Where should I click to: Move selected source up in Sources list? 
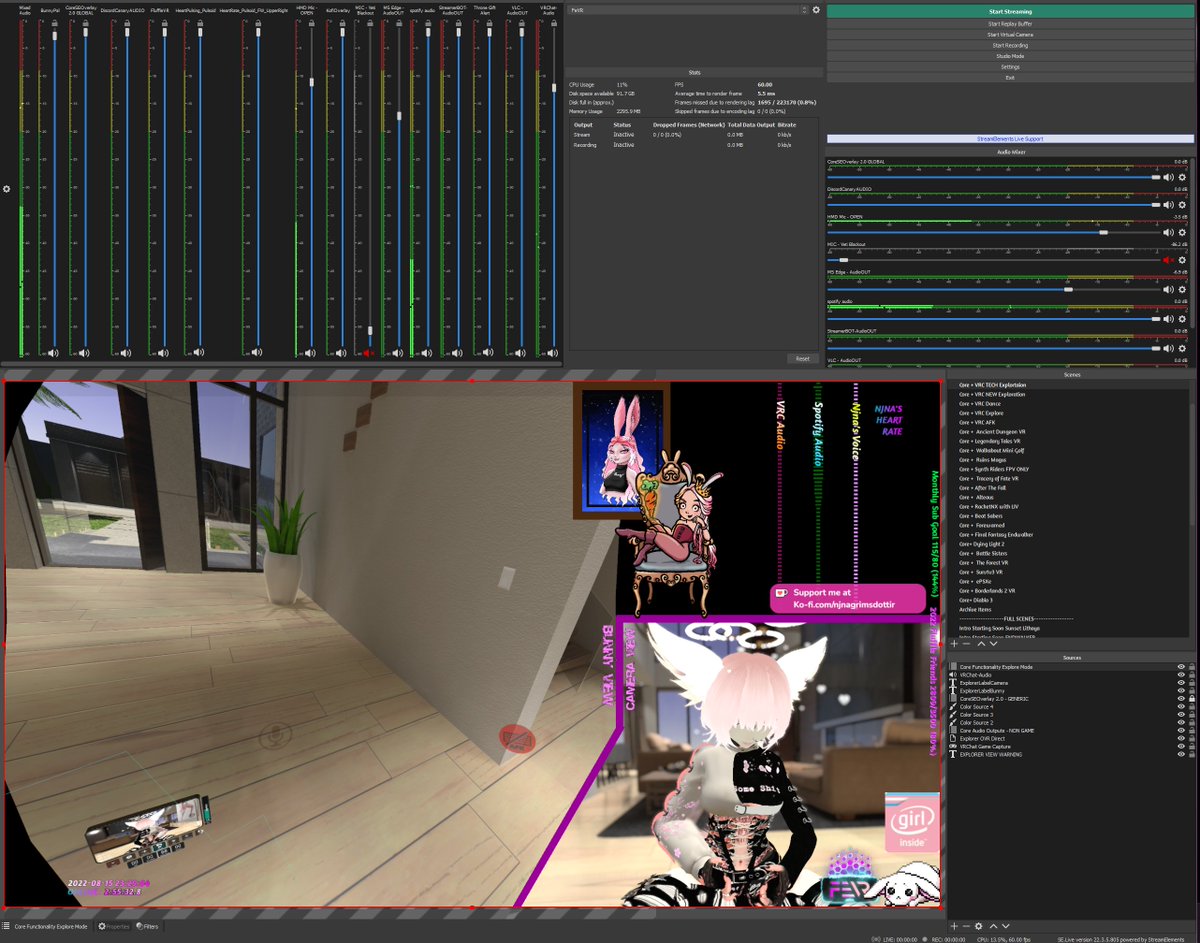click(992, 927)
